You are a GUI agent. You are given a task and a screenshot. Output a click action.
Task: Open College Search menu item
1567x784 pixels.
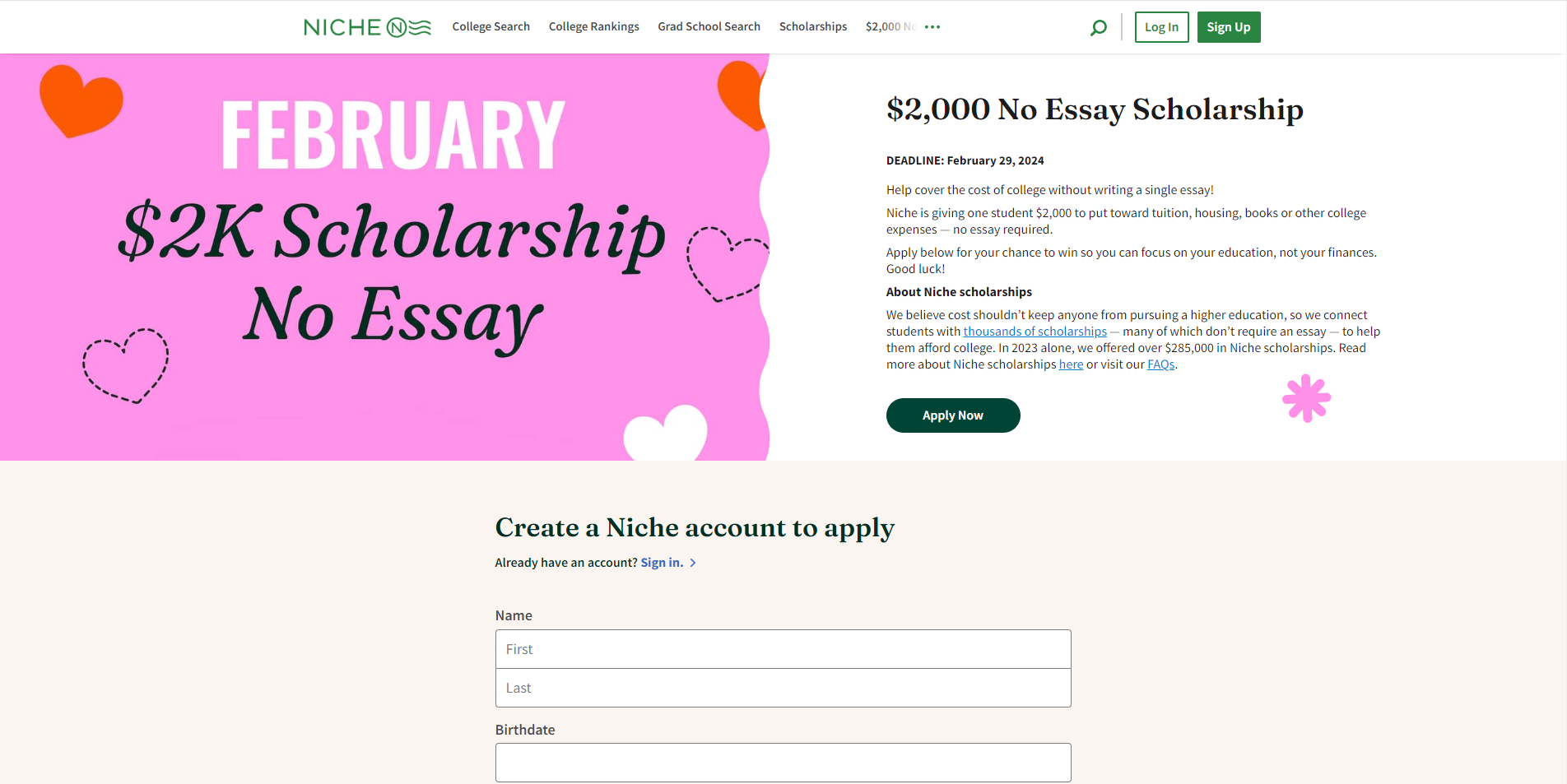[491, 27]
